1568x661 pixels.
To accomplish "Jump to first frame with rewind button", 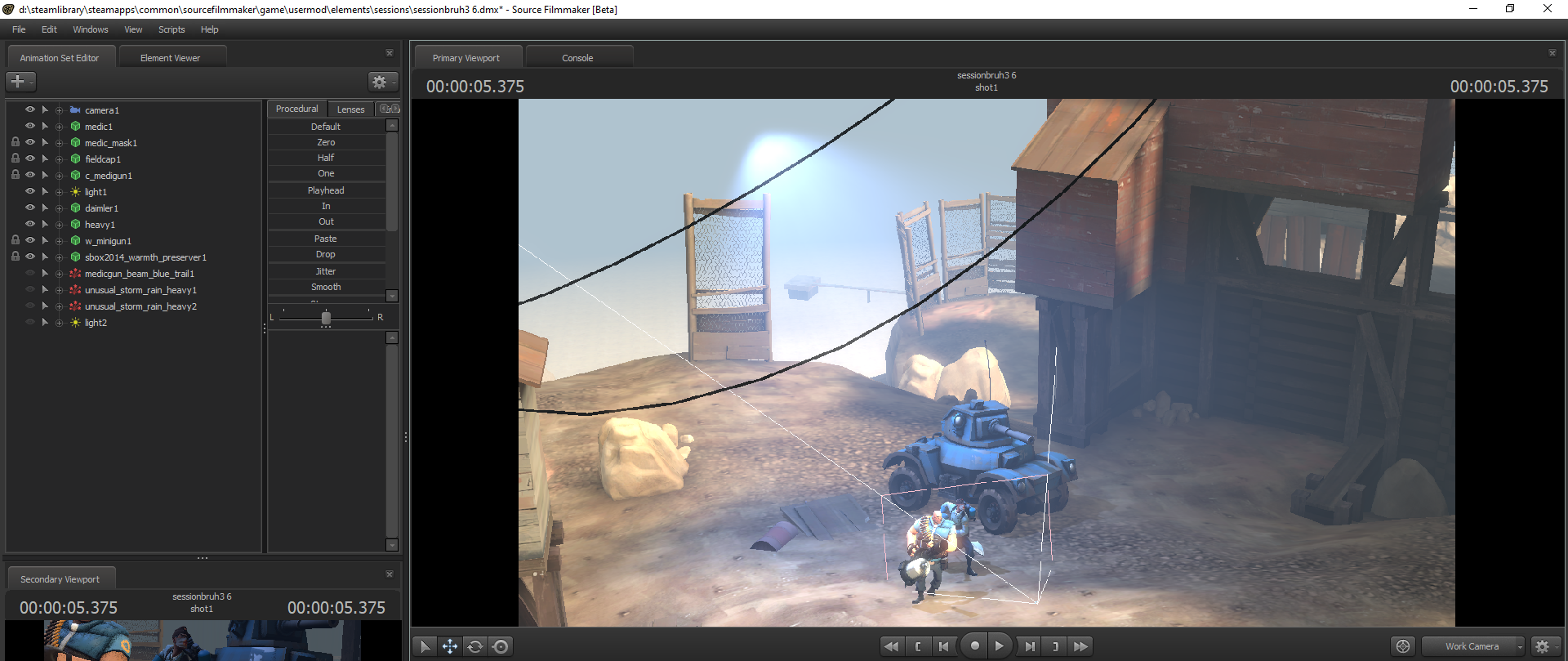I will (x=891, y=646).
